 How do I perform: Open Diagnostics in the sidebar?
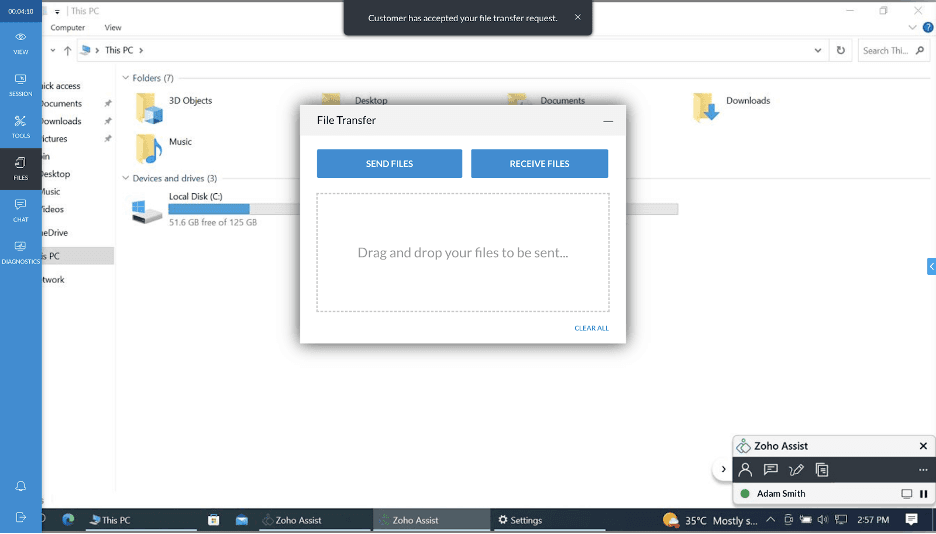click(x=21, y=252)
